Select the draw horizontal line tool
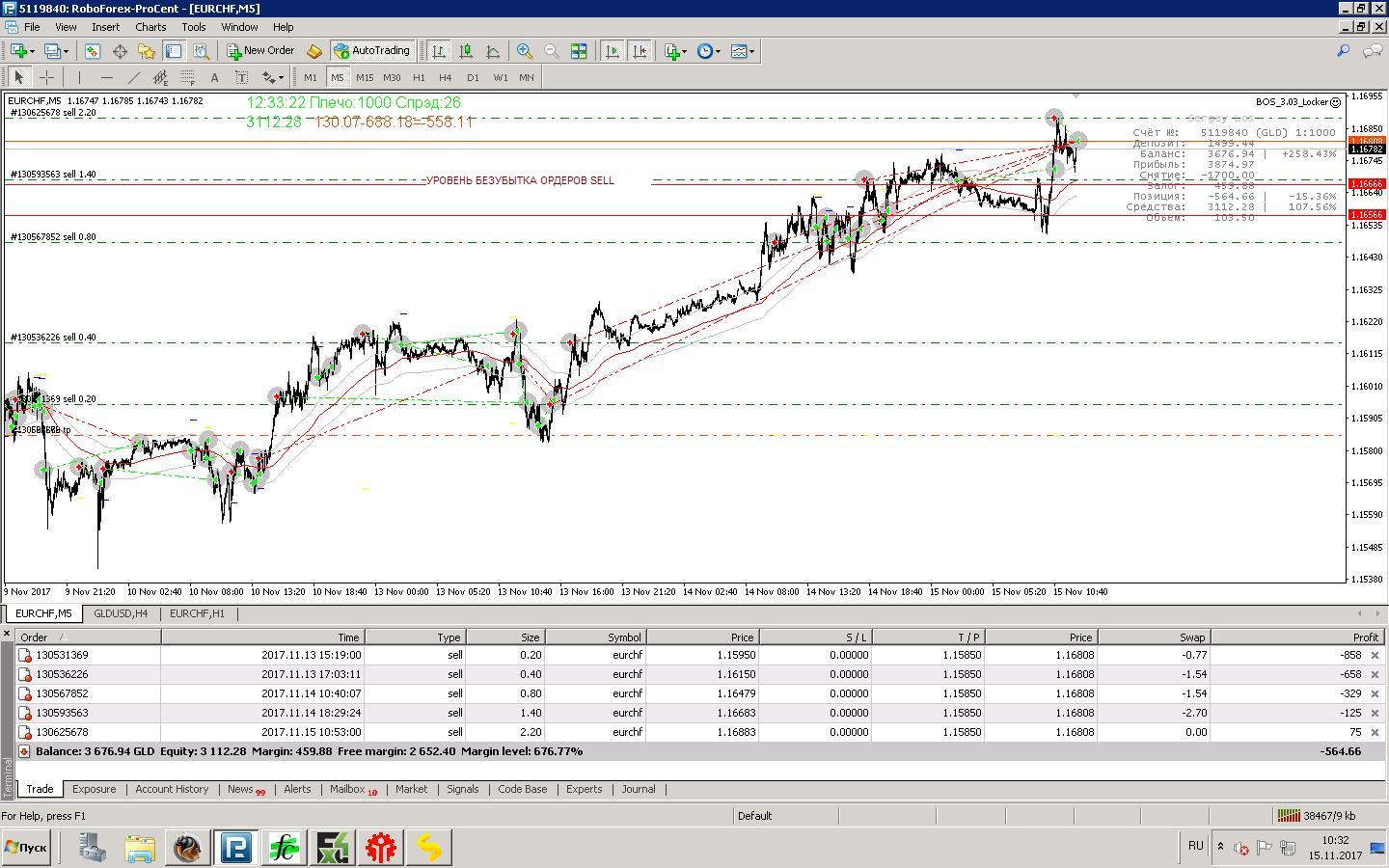1389x868 pixels. tap(106, 77)
